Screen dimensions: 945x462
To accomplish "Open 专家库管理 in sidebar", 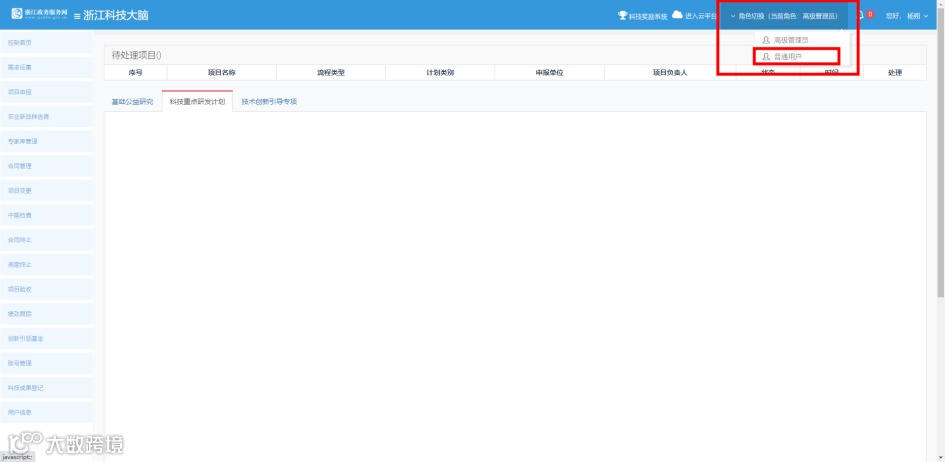I will pos(46,142).
